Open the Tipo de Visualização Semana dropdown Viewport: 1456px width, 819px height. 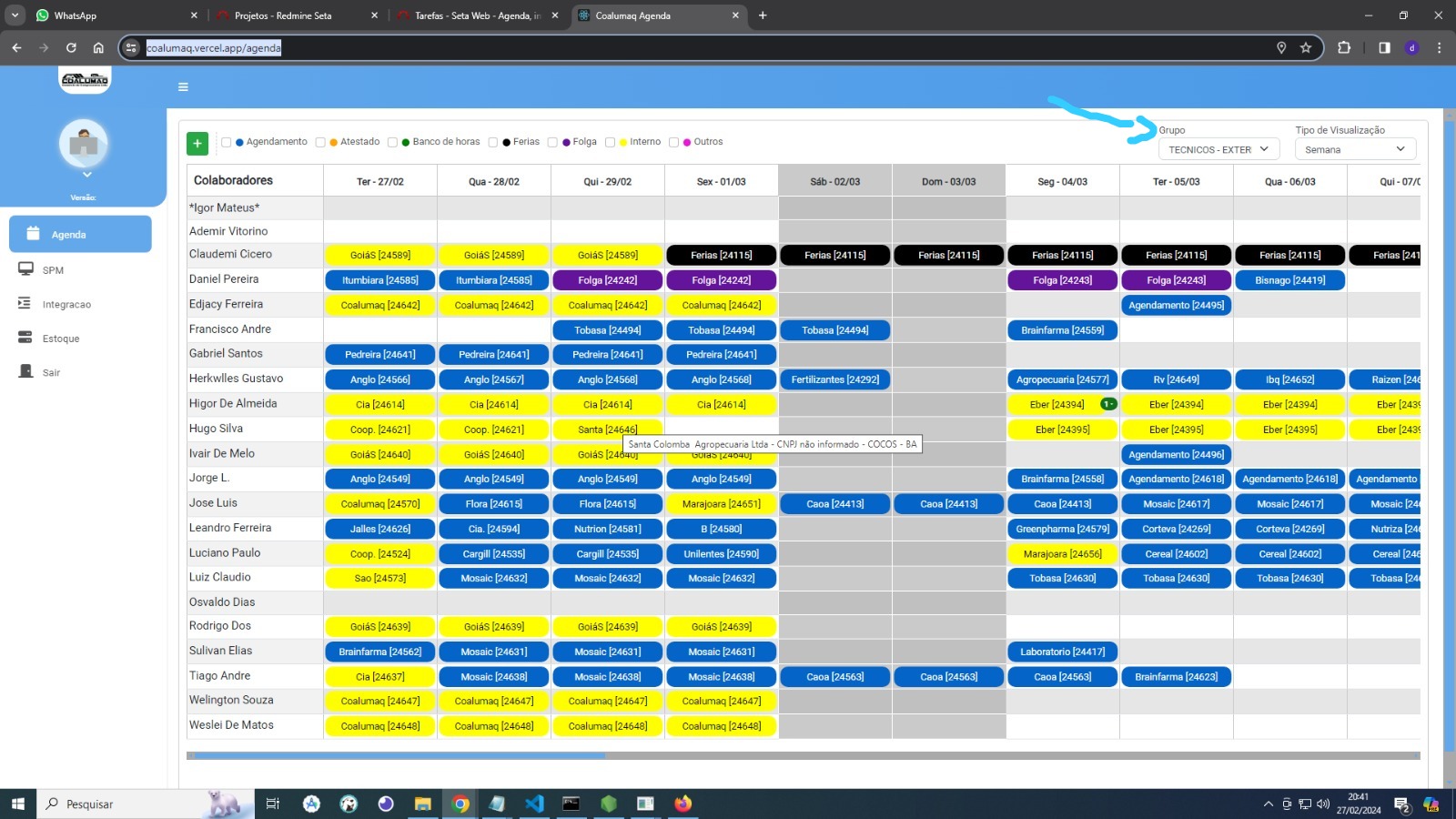click(1355, 149)
